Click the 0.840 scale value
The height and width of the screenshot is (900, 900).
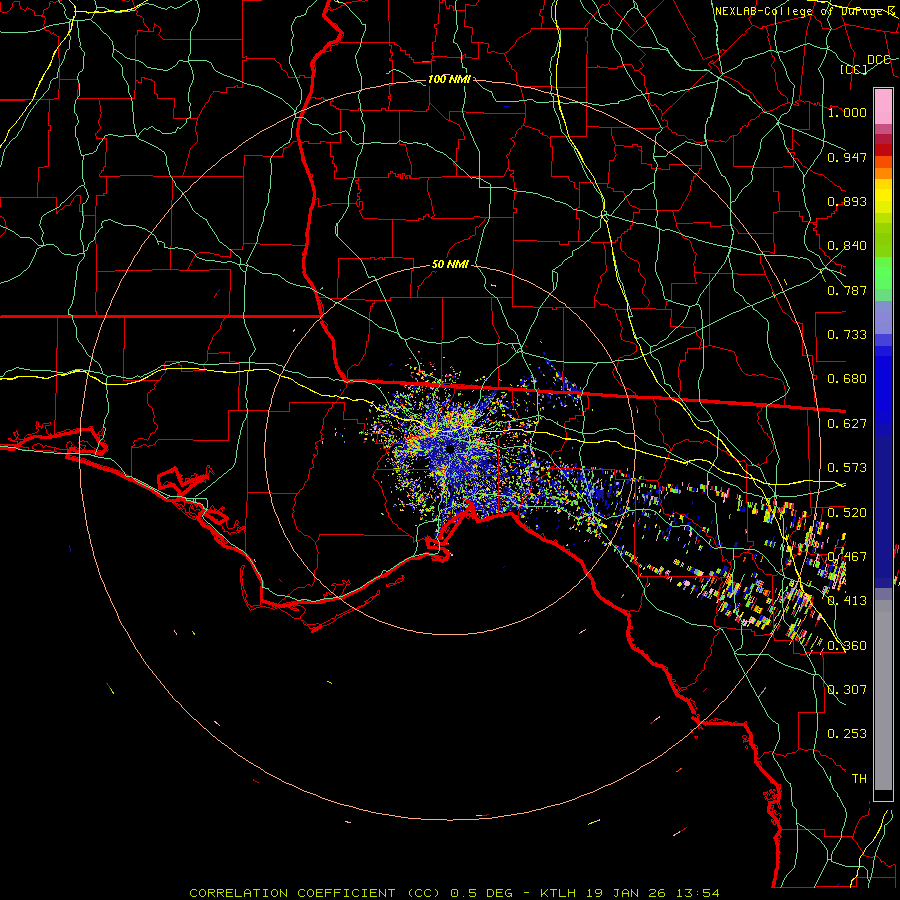point(847,246)
